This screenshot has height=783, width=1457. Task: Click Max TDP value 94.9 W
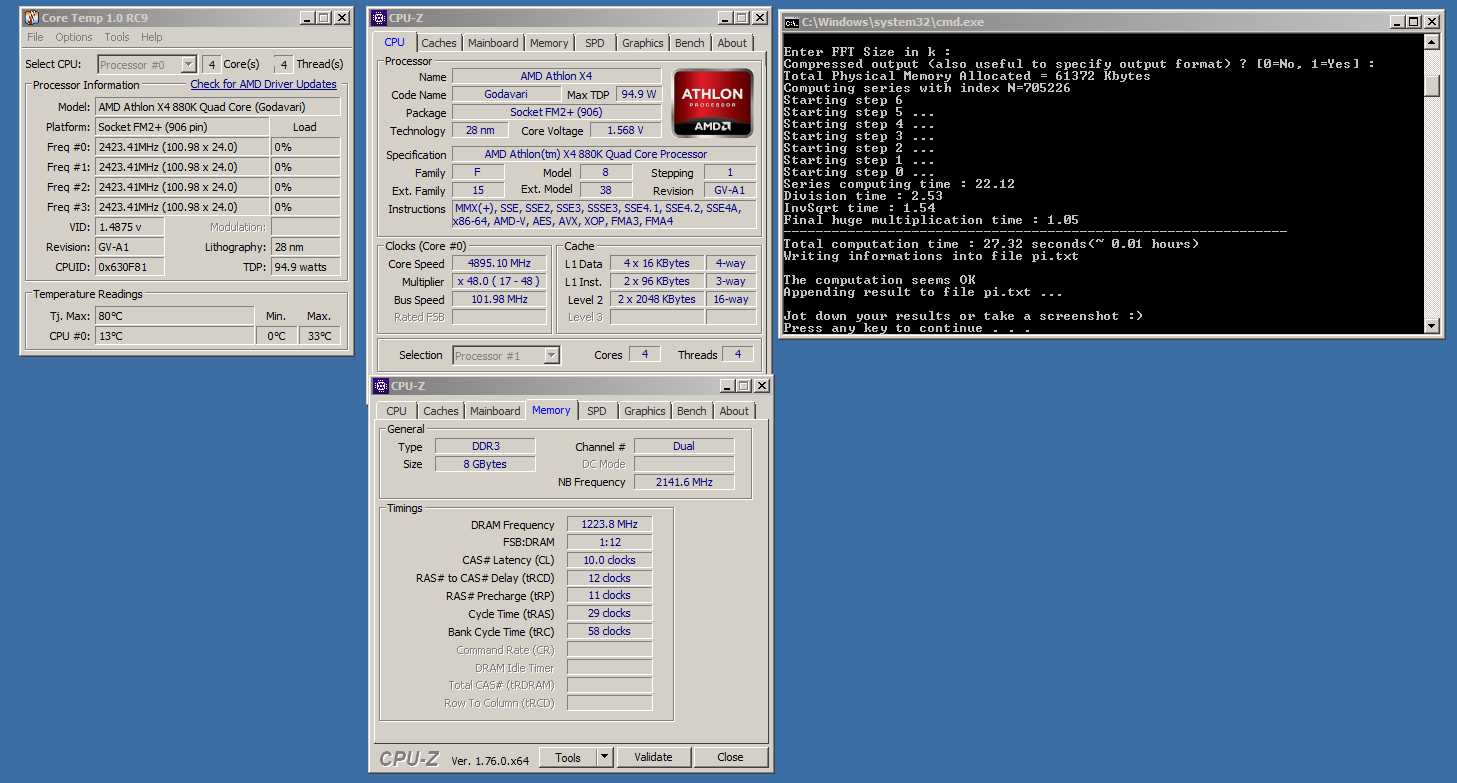pyautogui.click(x=638, y=94)
